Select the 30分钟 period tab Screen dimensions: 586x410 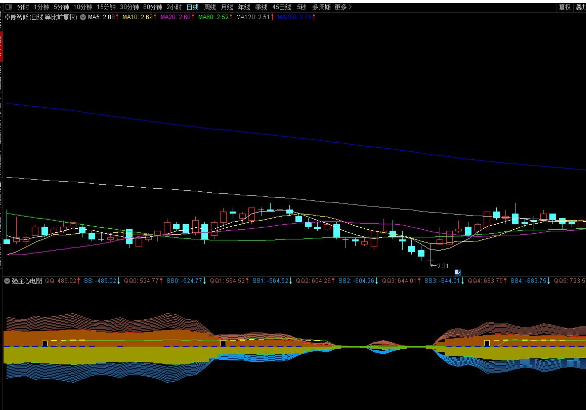pyautogui.click(x=129, y=7)
